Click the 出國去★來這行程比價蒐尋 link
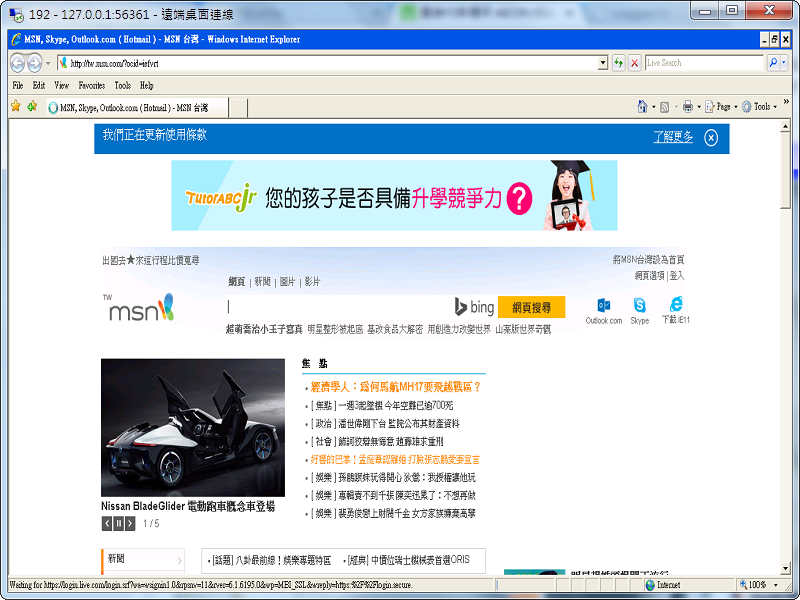Screen dimensions: 800x600 [151, 260]
